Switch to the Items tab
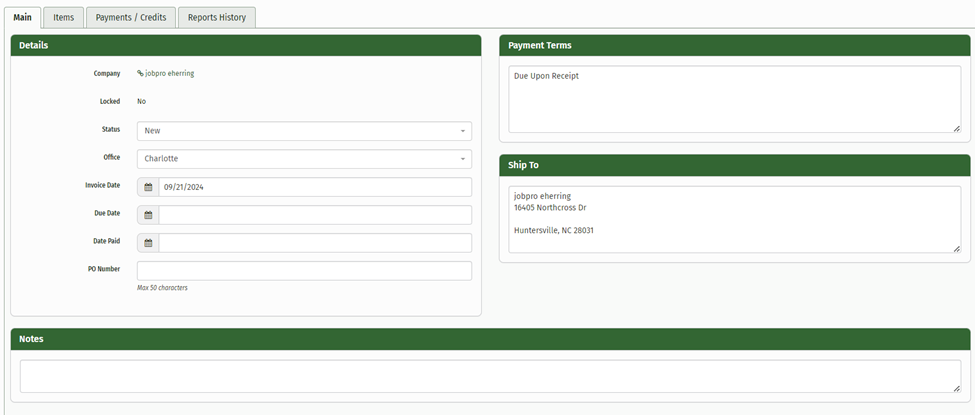 click(x=63, y=17)
